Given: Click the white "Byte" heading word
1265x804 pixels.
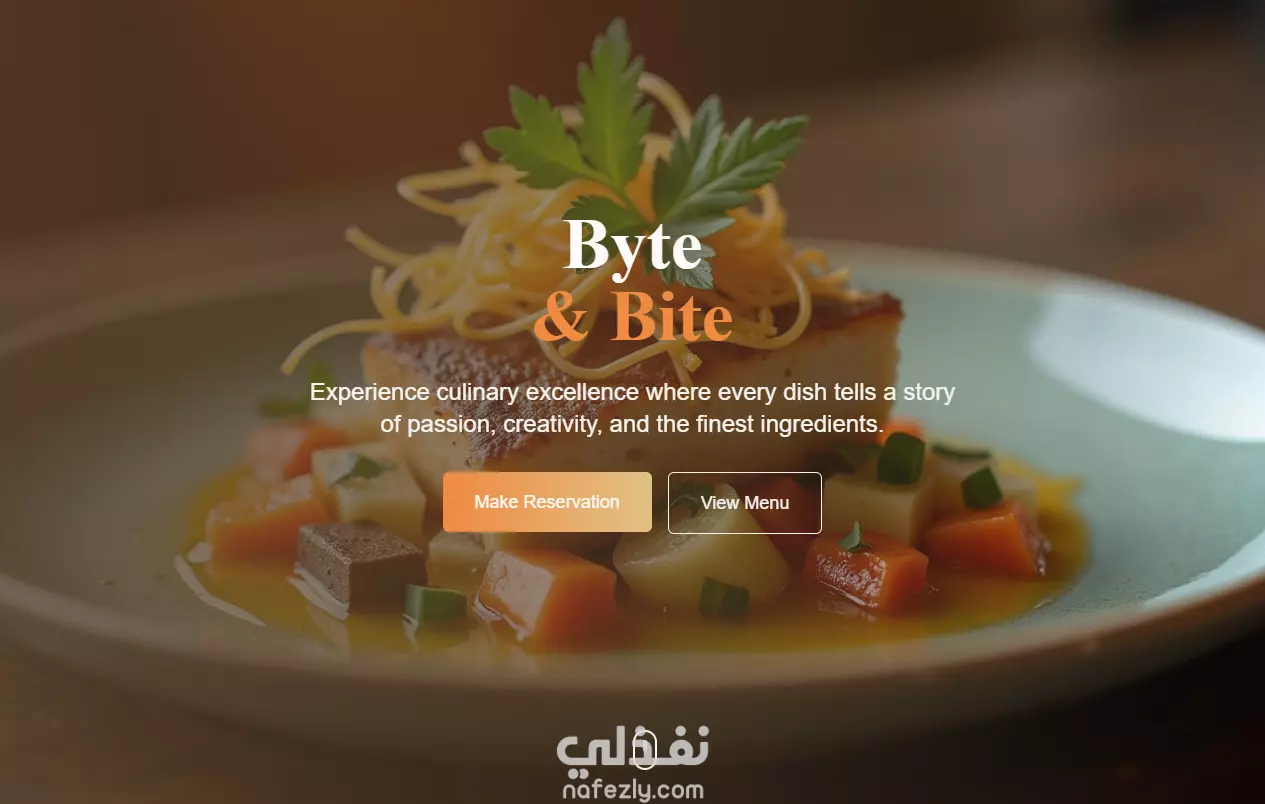Looking at the screenshot, I should click(x=633, y=246).
